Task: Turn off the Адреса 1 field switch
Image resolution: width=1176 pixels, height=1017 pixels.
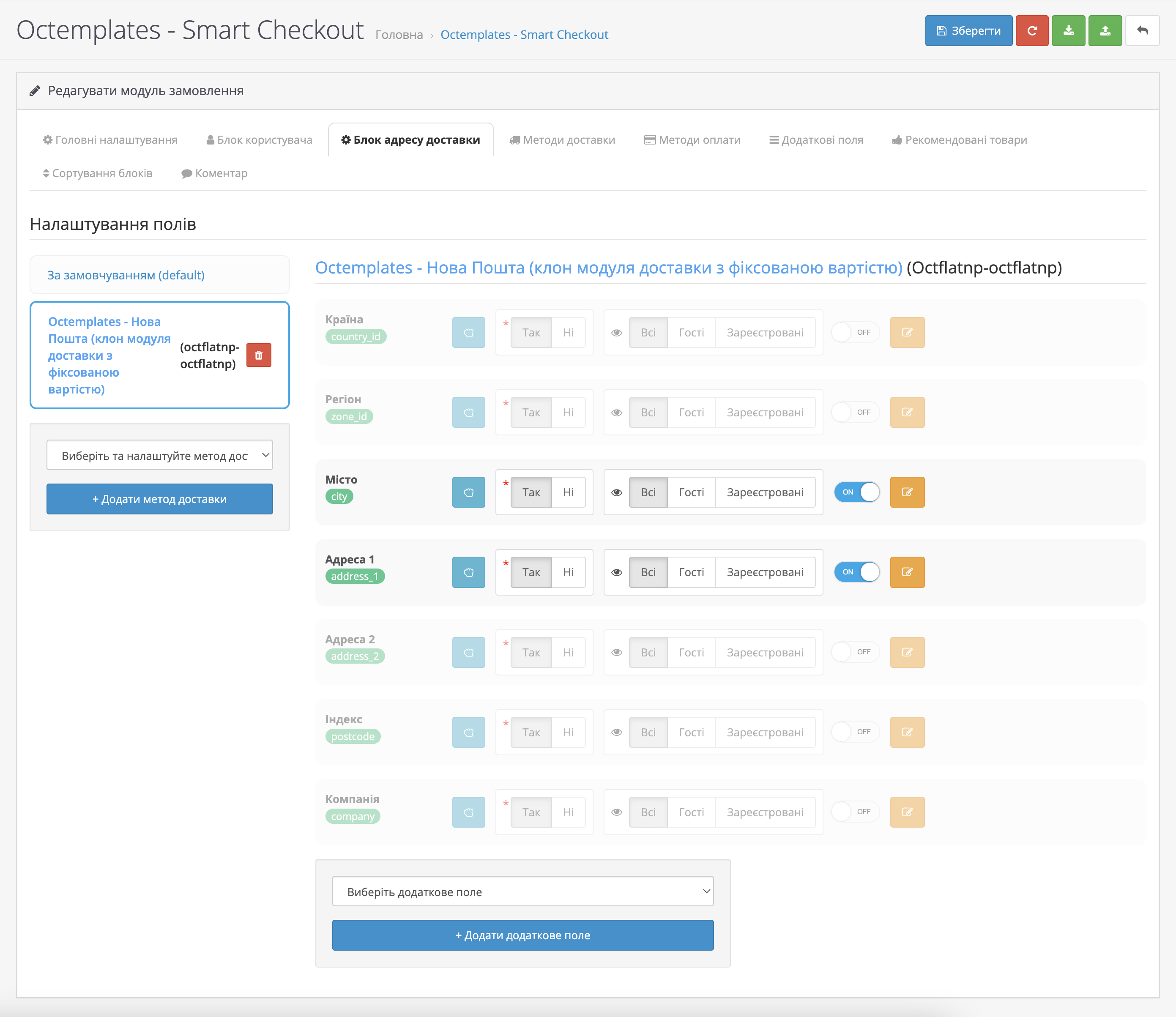Action: click(856, 572)
